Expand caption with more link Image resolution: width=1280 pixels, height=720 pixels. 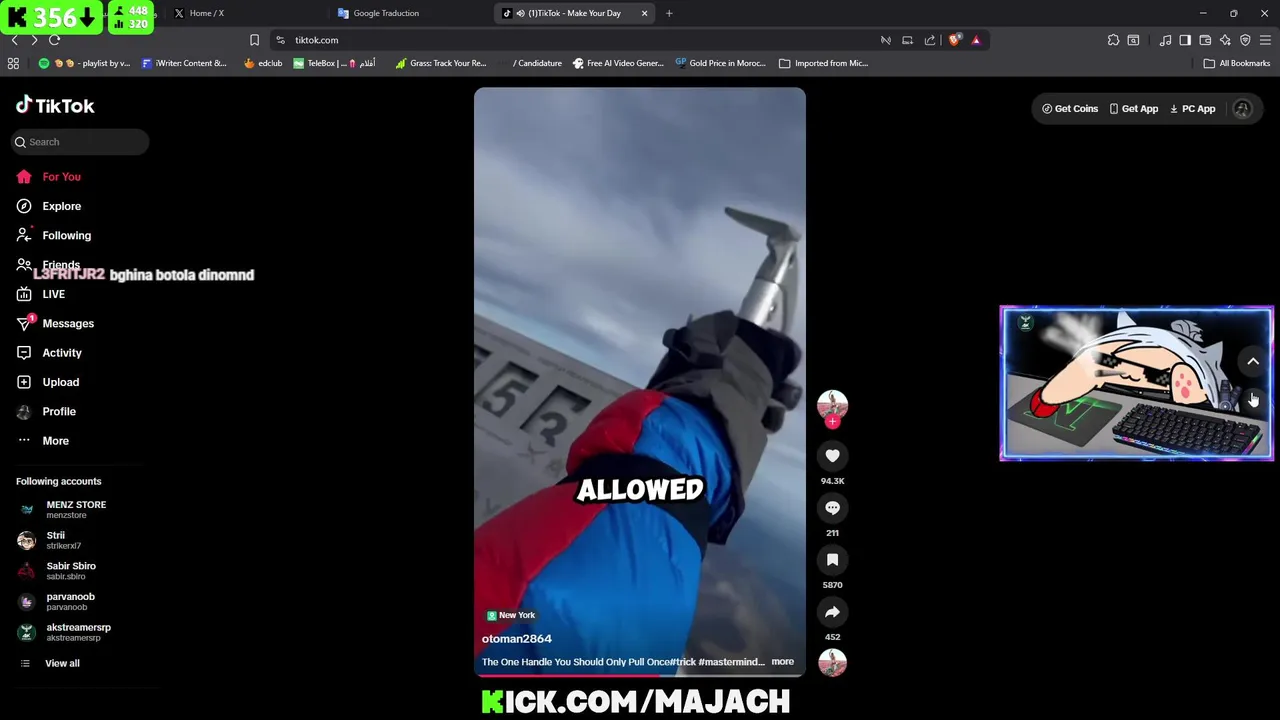(x=782, y=662)
